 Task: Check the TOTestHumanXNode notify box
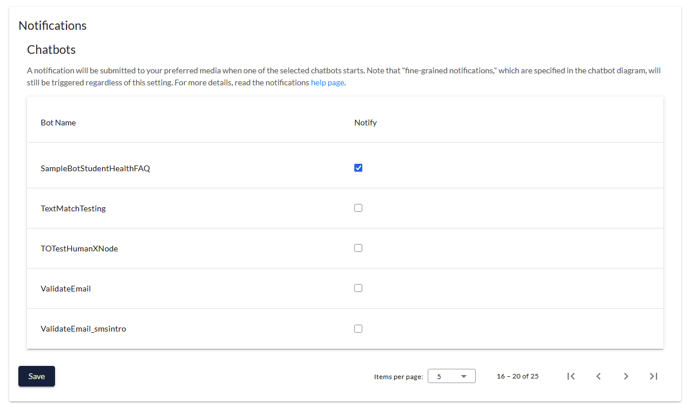(x=358, y=248)
